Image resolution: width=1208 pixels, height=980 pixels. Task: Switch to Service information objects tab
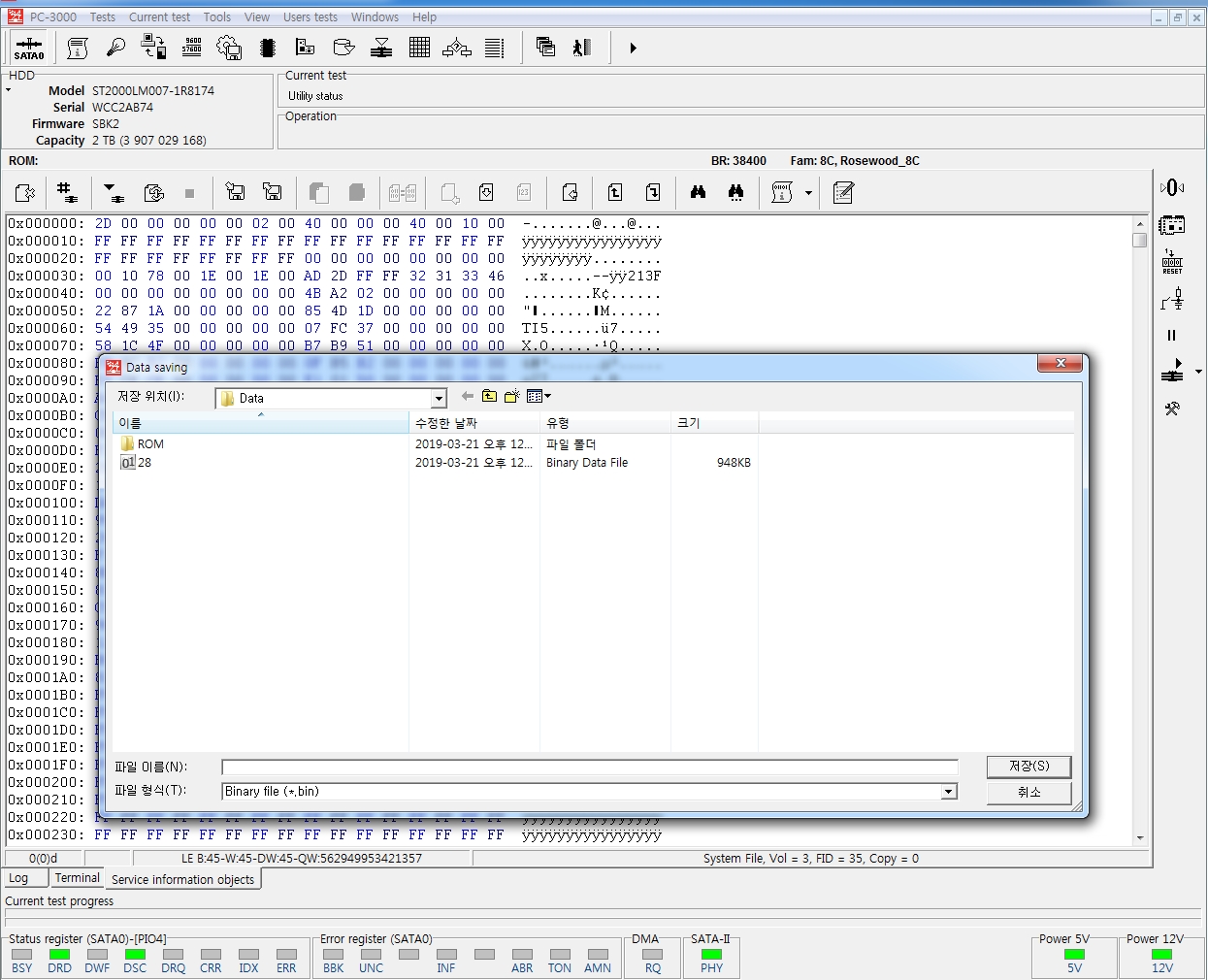pyautogui.click(x=182, y=880)
